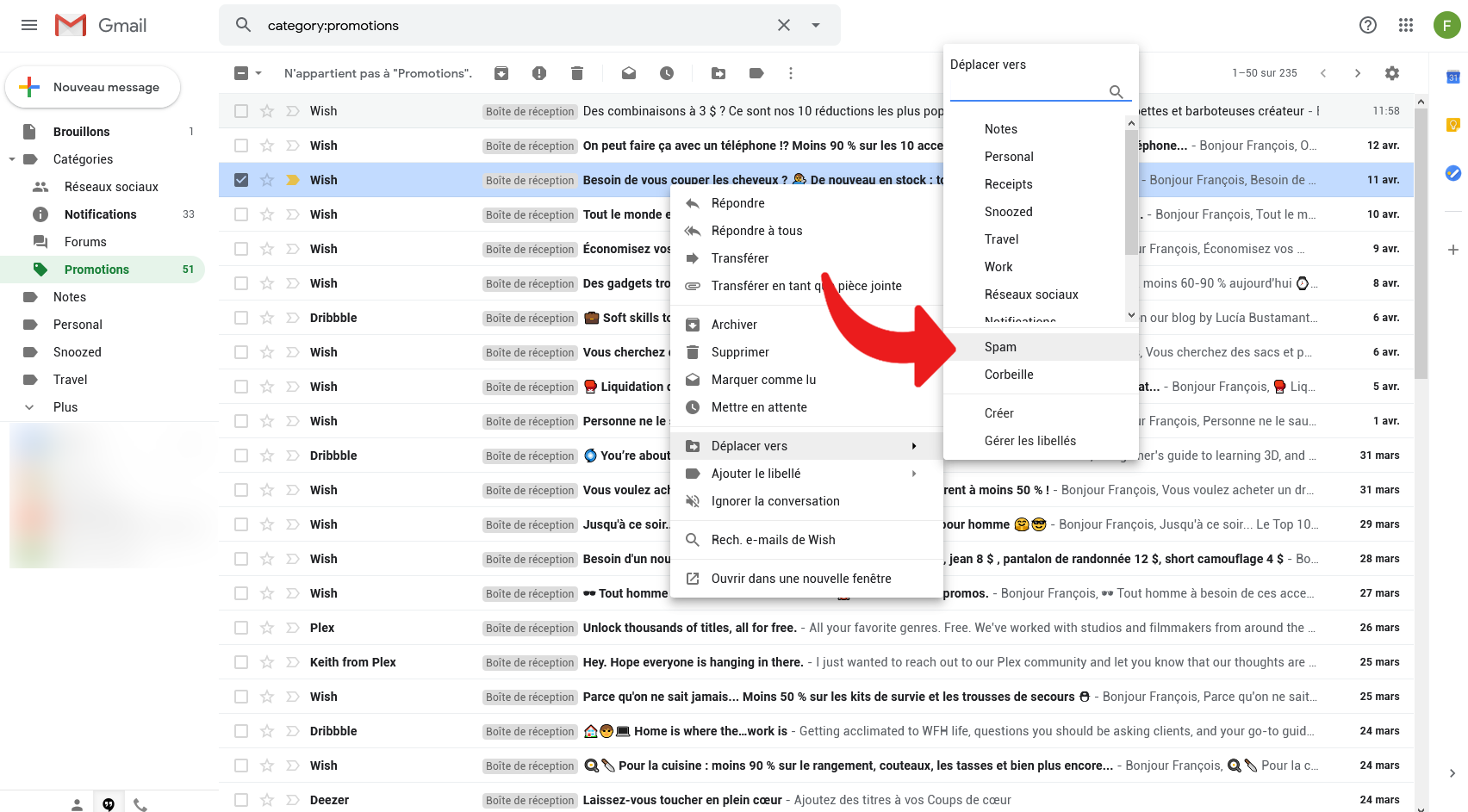Click inside the search field showing category:promotions
The width and height of the screenshot is (1468, 812).
pos(431,25)
